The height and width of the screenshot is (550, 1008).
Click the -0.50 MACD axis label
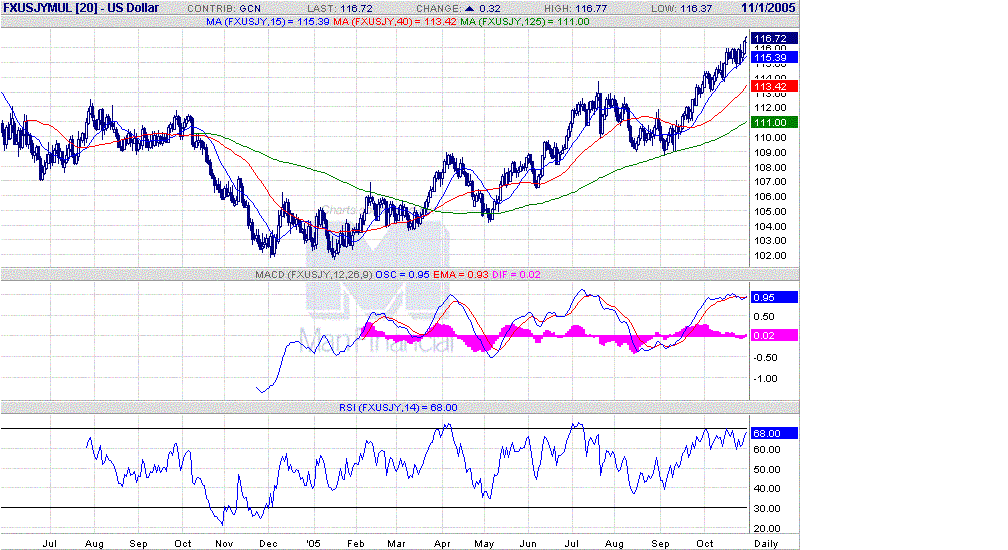765,358
